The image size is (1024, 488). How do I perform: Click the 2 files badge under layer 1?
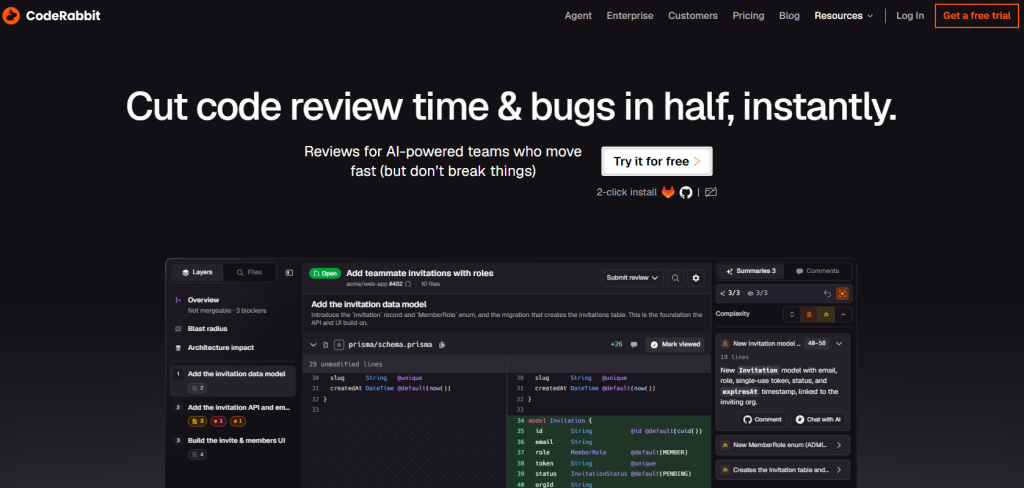pos(197,388)
